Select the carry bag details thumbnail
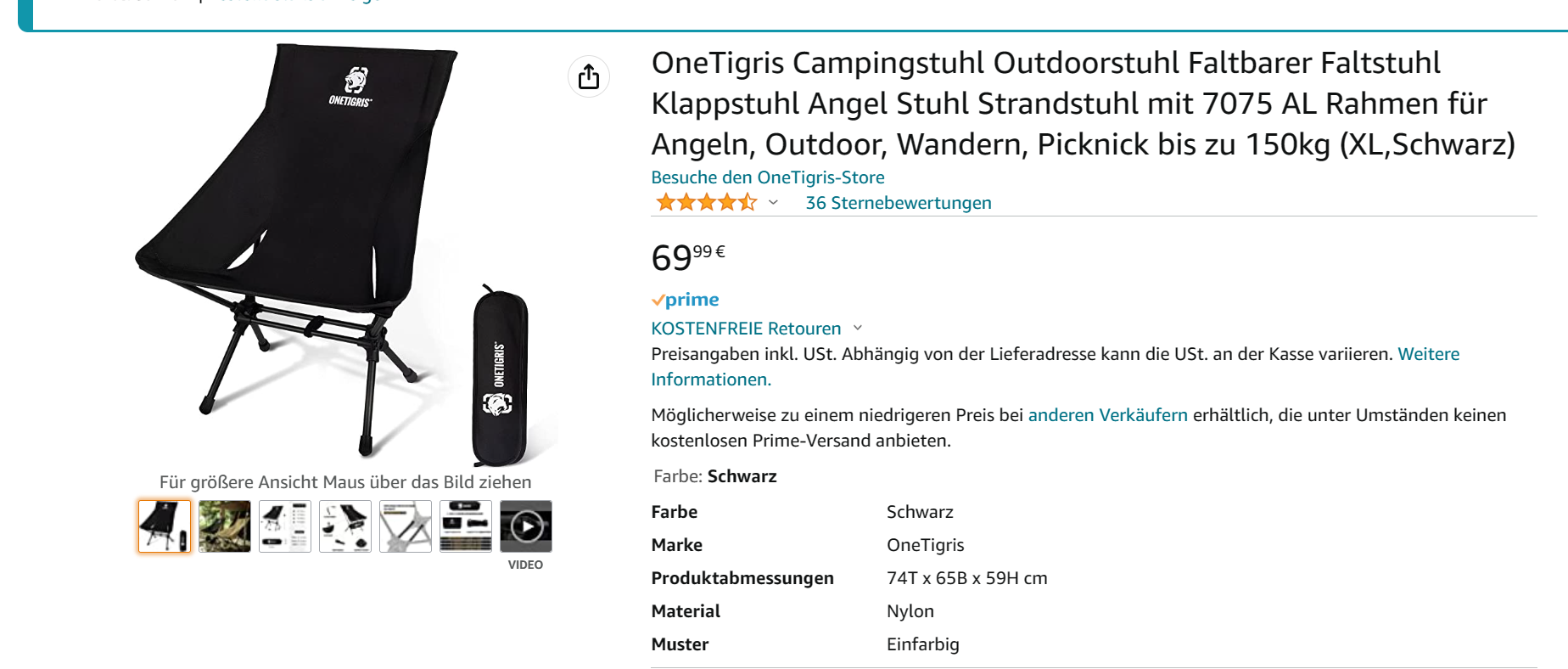 pyautogui.click(x=466, y=526)
